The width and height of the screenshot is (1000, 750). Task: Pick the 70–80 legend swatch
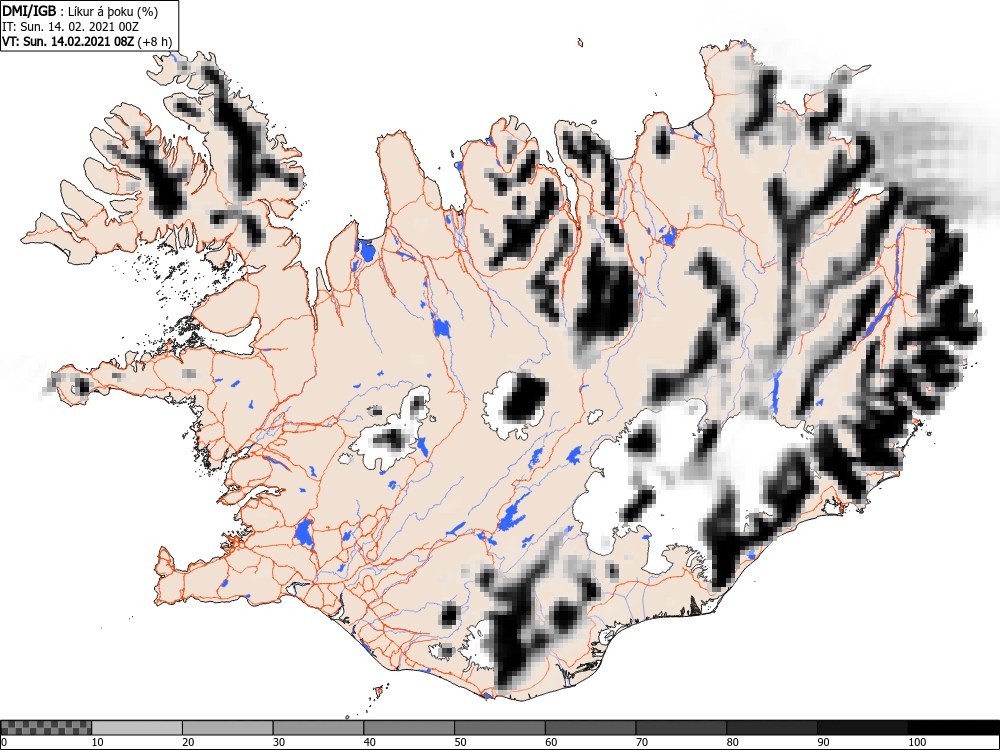coord(681,728)
